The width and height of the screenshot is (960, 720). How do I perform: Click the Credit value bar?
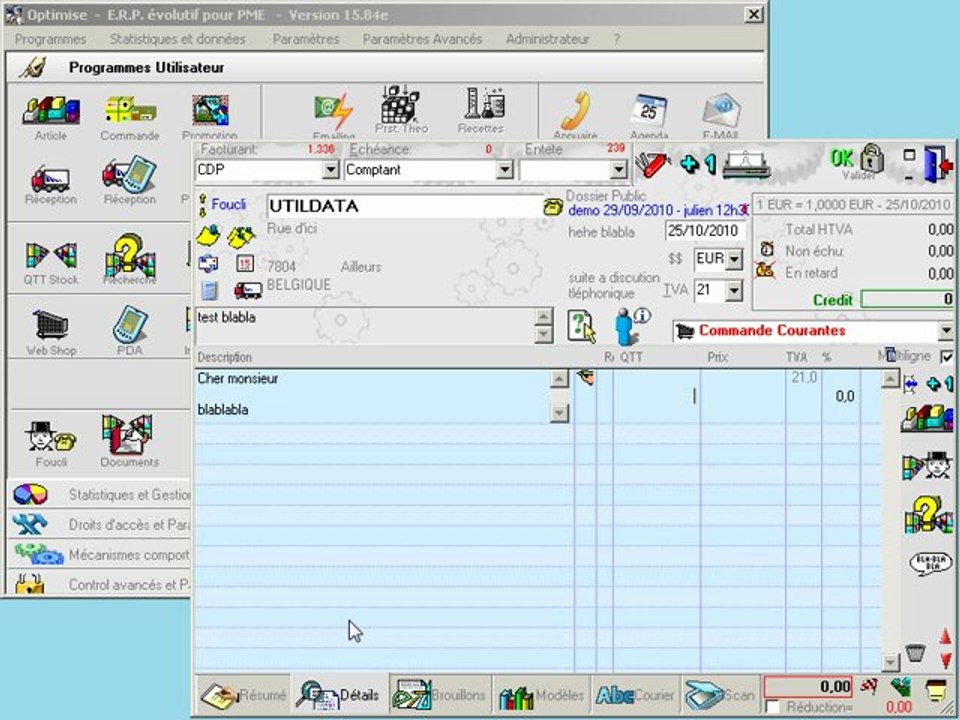pyautogui.click(x=907, y=299)
